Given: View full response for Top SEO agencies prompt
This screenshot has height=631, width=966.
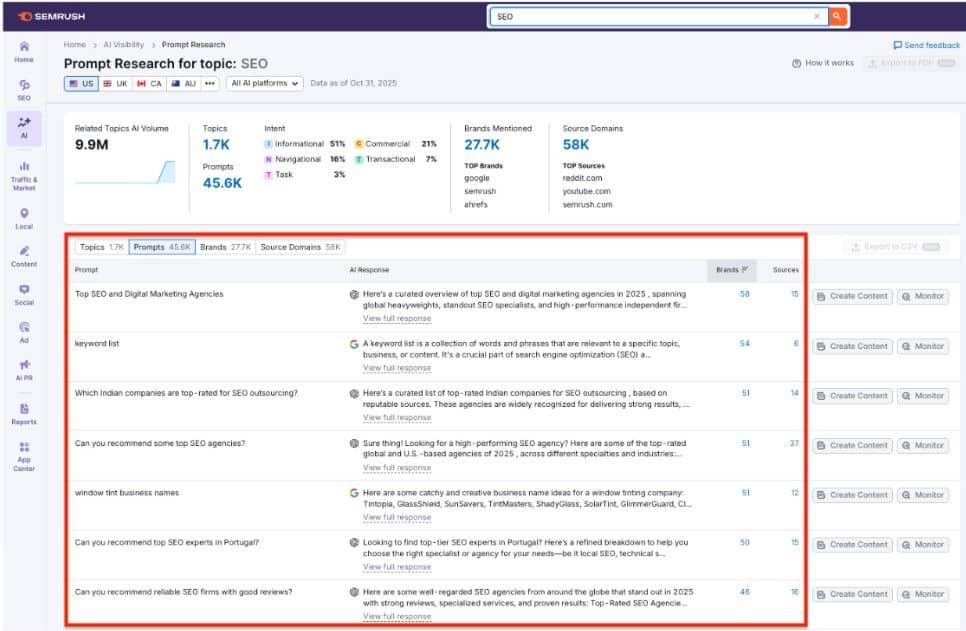Looking at the screenshot, I should (397, 319).
